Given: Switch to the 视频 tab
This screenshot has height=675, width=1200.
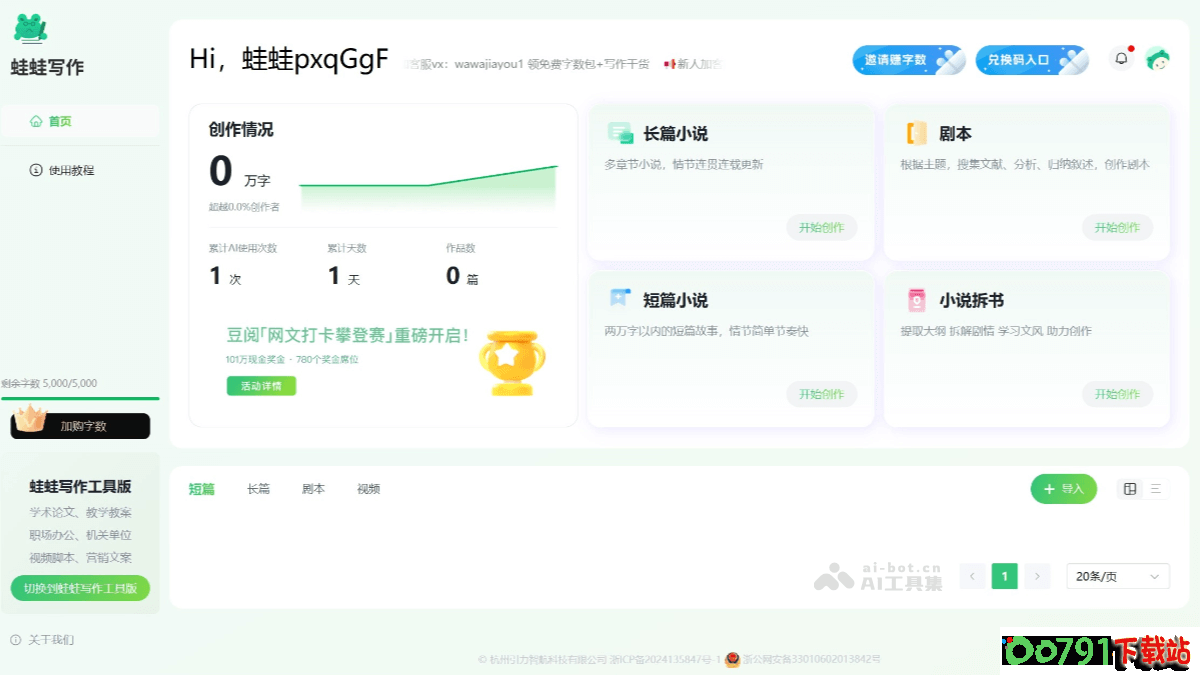Looking at the screenshot, I should [x=368, y=489].
